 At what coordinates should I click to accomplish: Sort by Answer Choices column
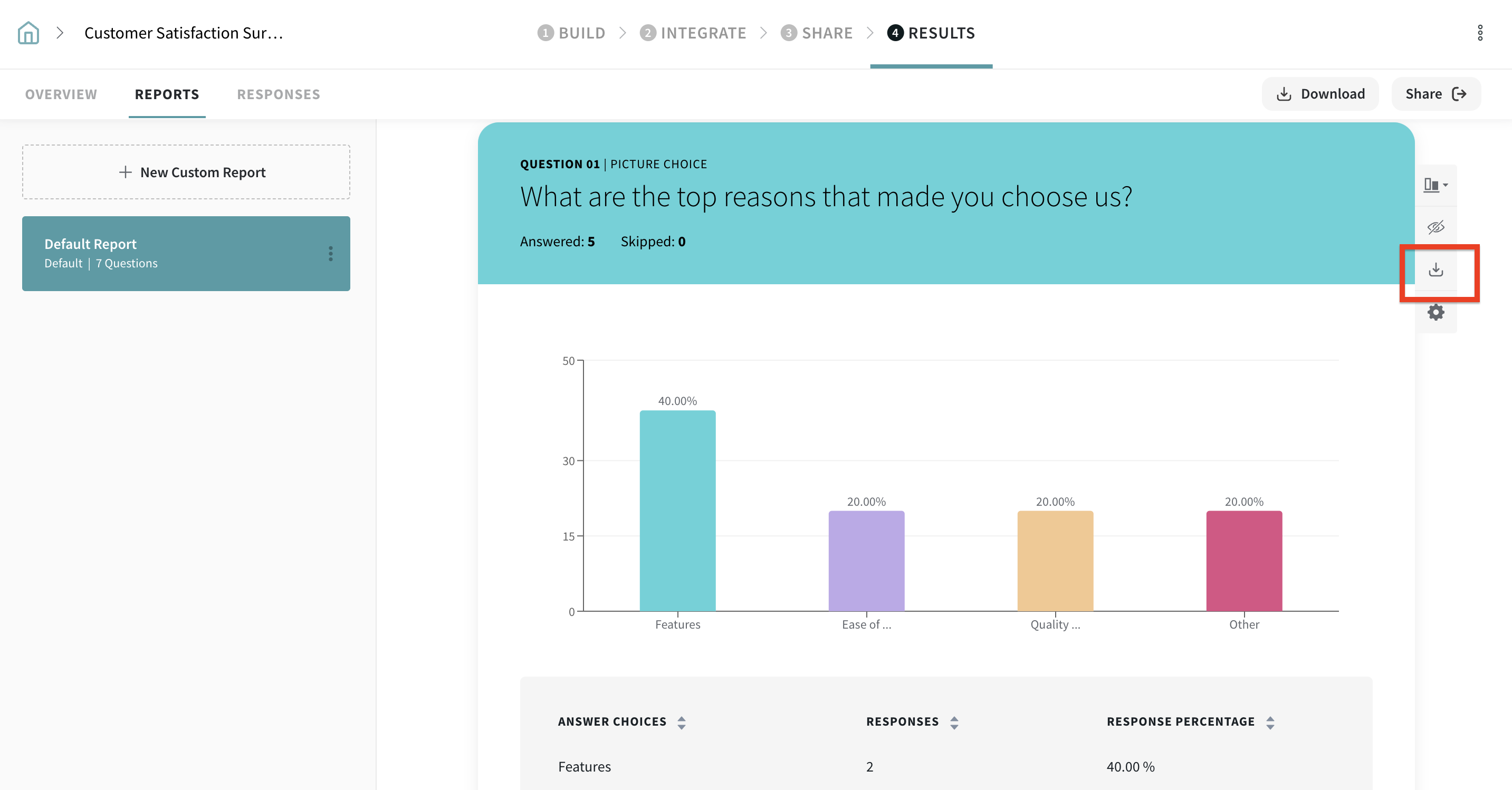click(682, 722)
